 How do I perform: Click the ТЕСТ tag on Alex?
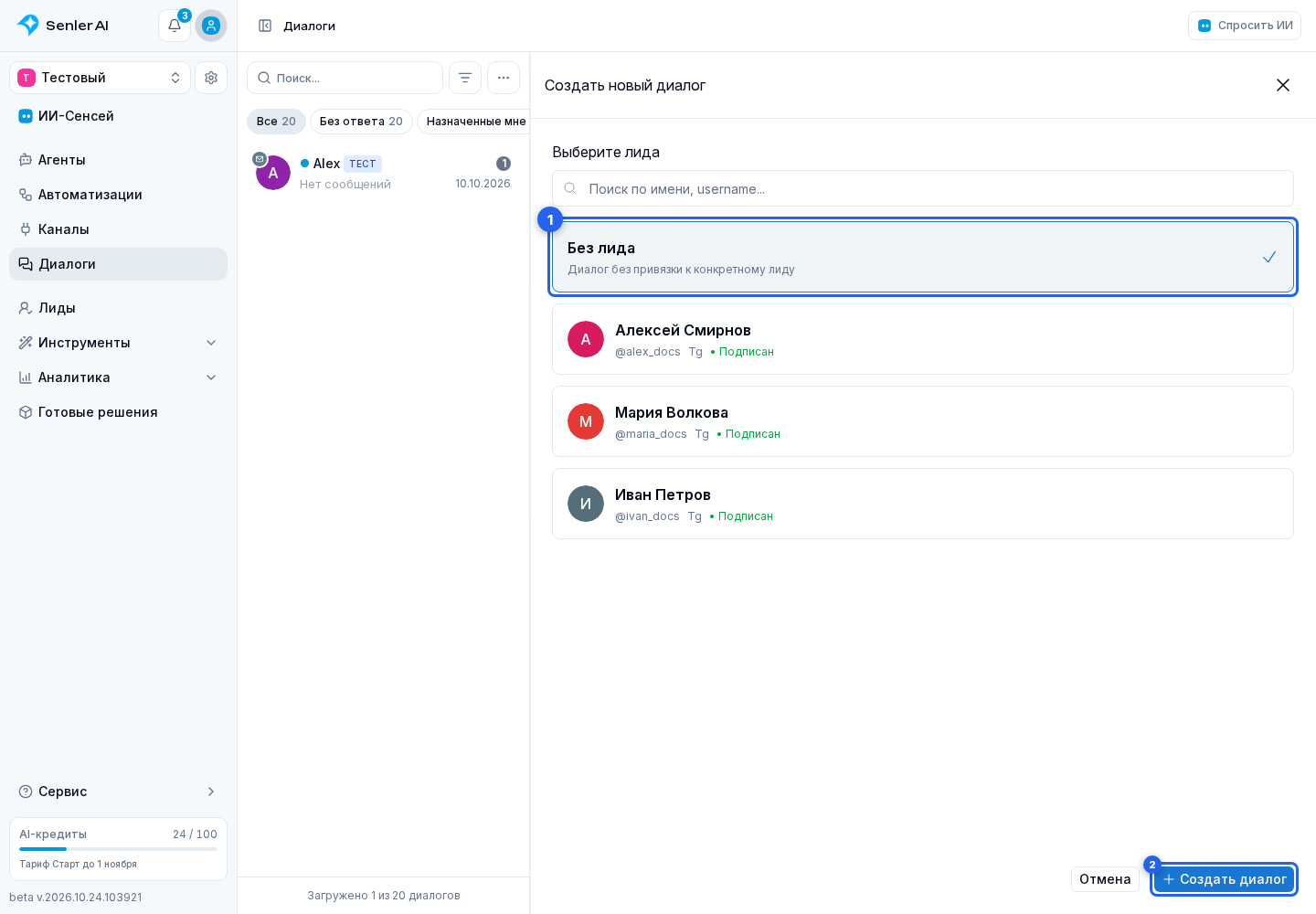coord(363,164)
